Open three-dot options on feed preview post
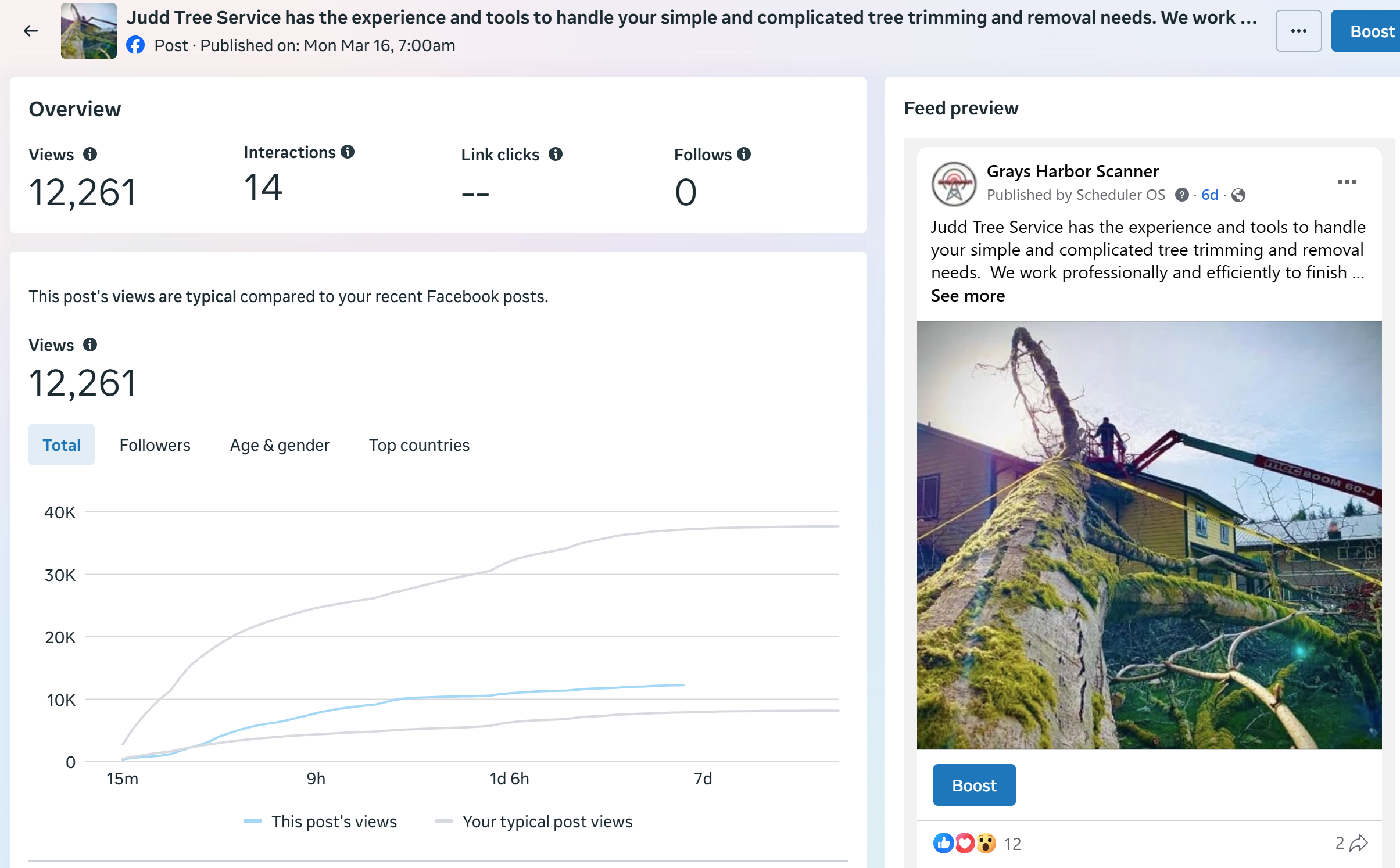 tap(1347, 182)
